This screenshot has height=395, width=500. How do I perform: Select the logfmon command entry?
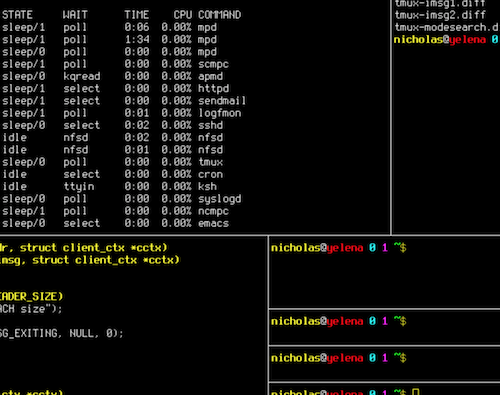[x=220, y=113]
